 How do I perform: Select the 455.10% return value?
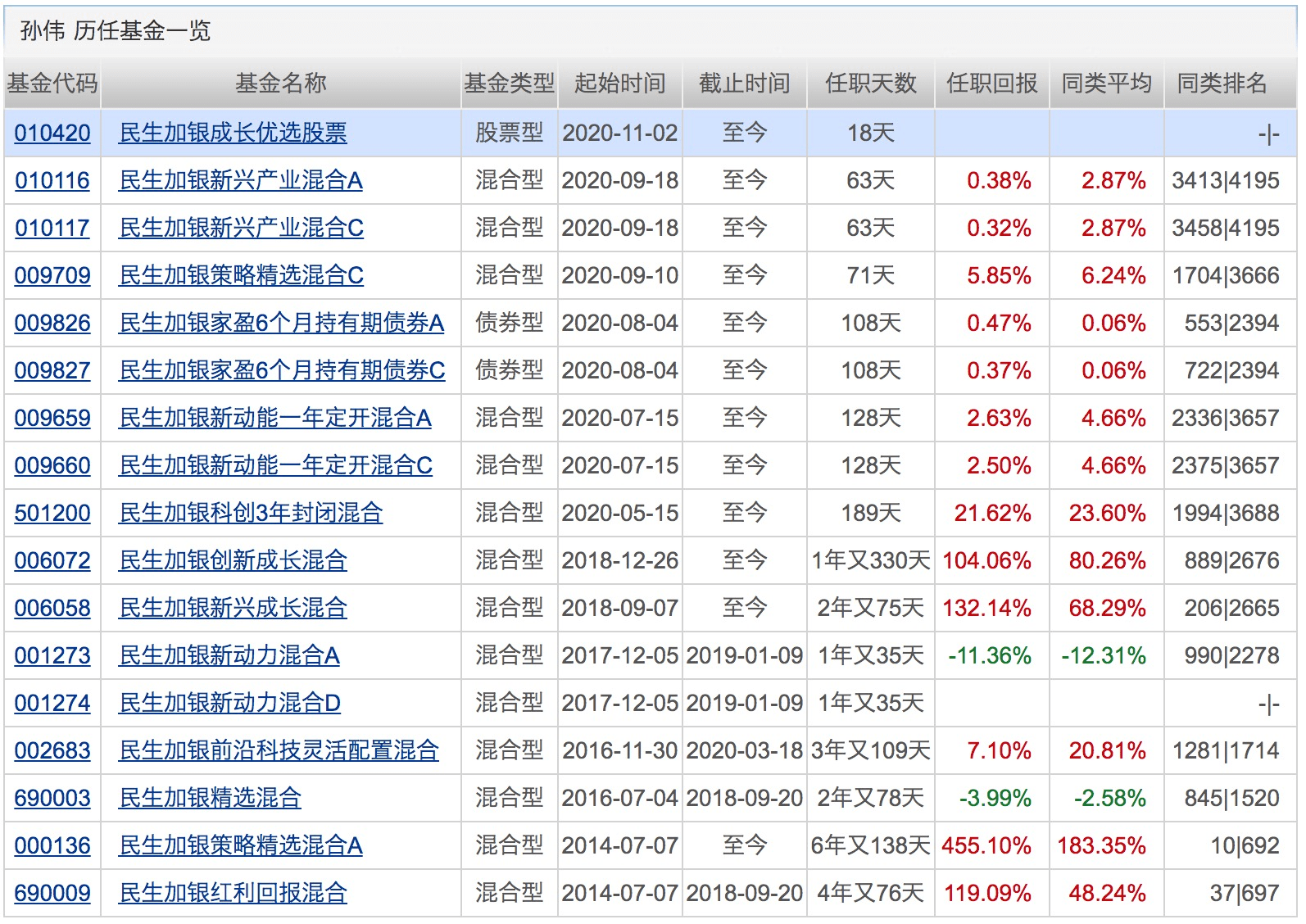(x=986, y=845)
